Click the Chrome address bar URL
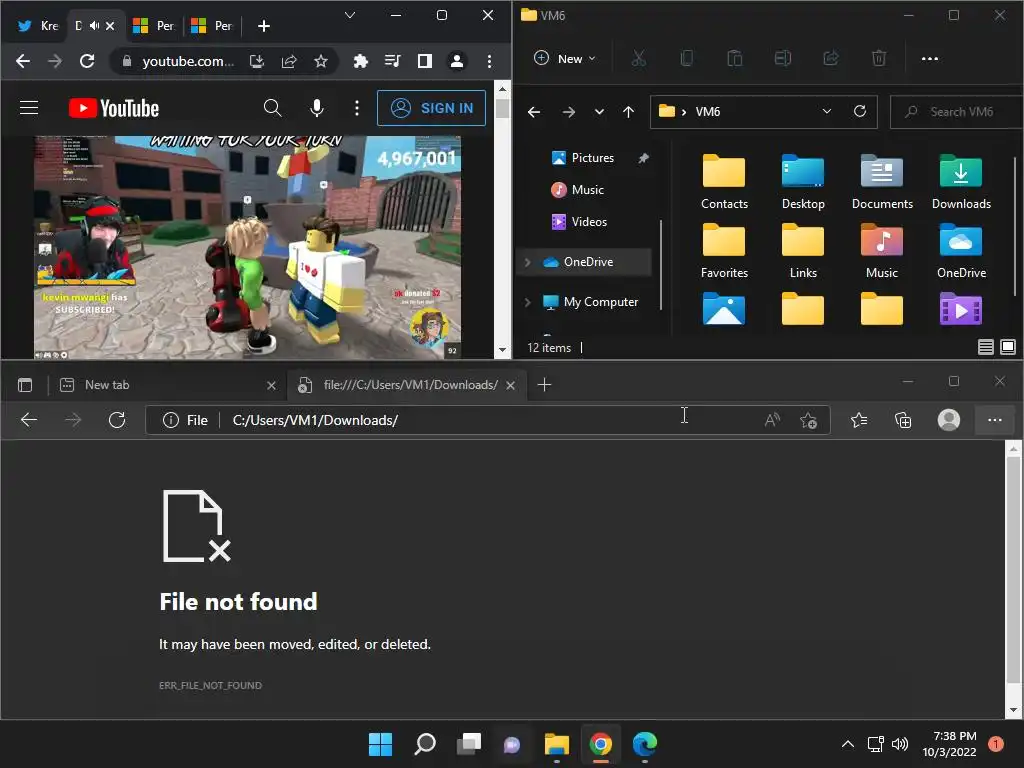Screen dimensions: 1024x768 (187, 61)
